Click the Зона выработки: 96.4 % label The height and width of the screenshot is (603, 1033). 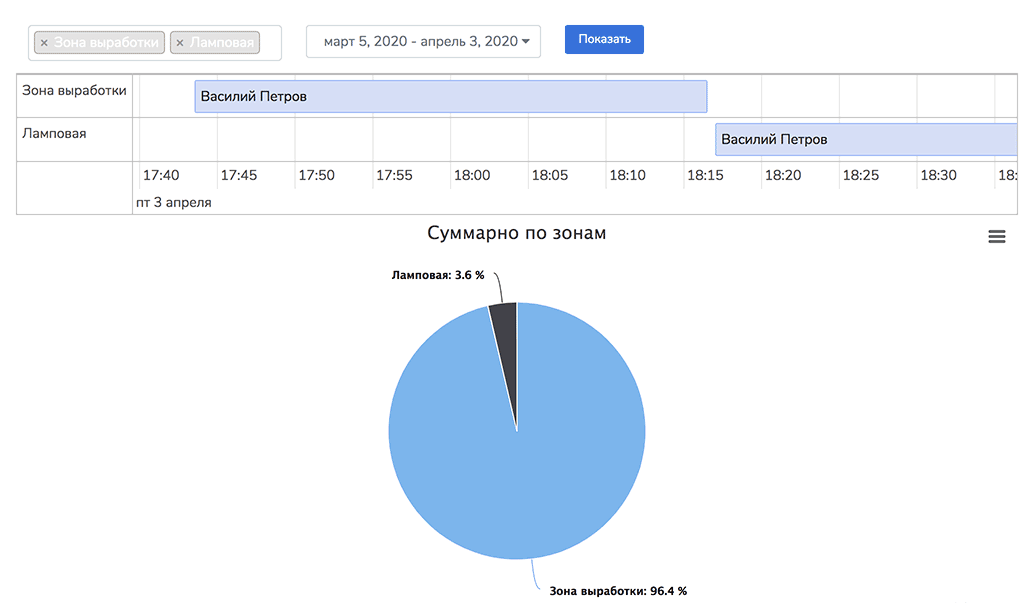click(617, 591)
